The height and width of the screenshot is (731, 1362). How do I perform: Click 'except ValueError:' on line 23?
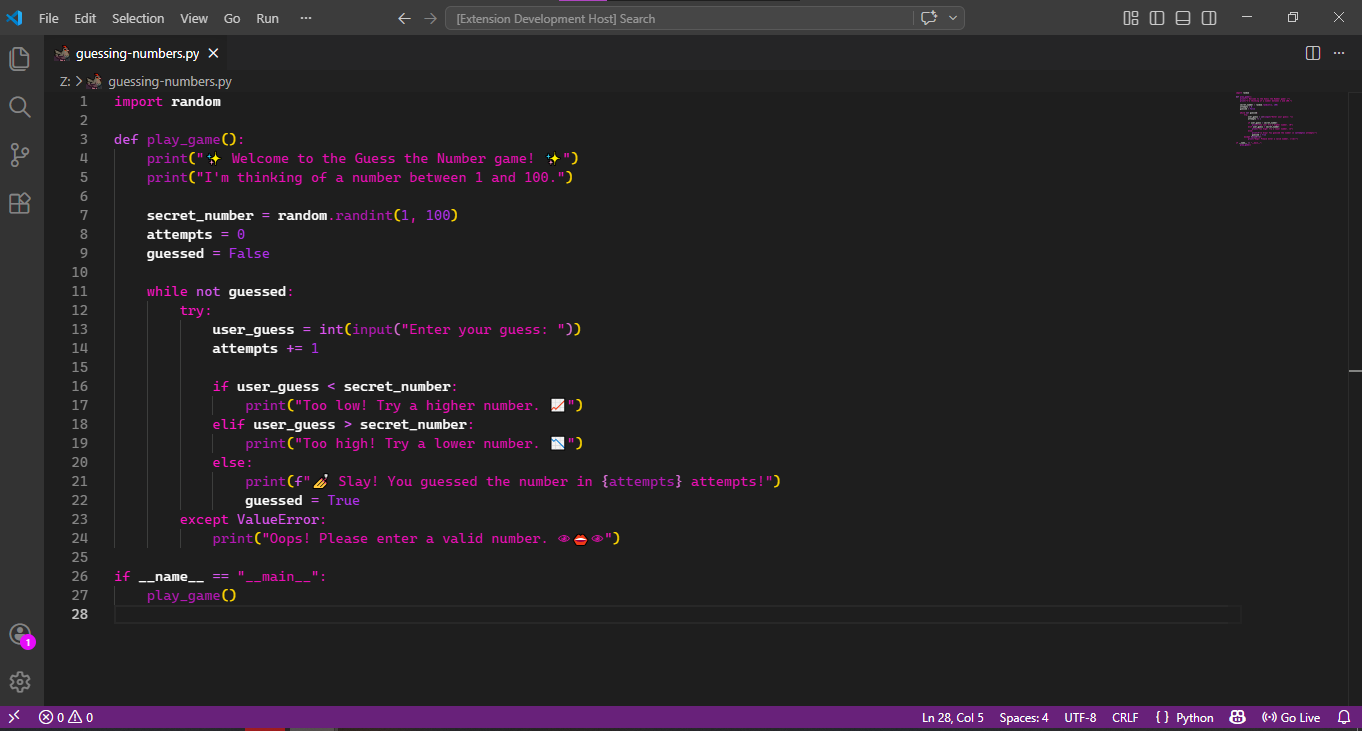pos(253,520)
